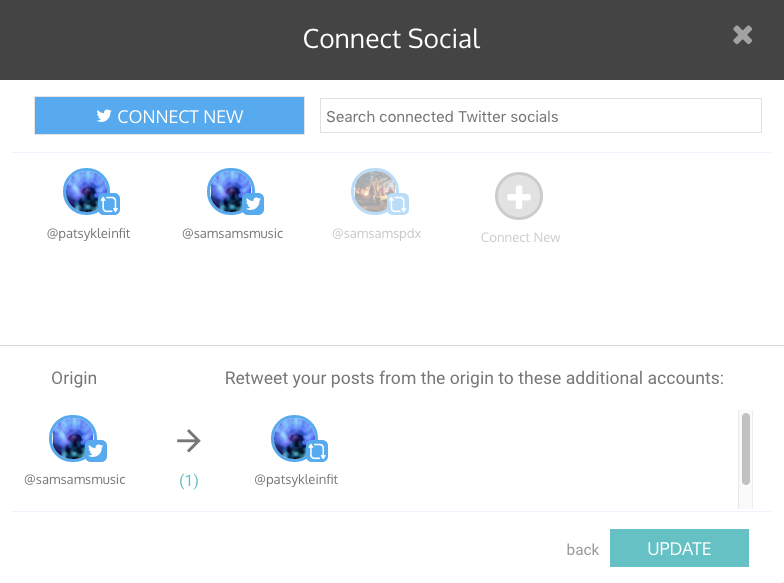Screen dimensions: 784x583
Task: Toggle @patsykleinfit account selection in the account list
Action: click(86, 192)
